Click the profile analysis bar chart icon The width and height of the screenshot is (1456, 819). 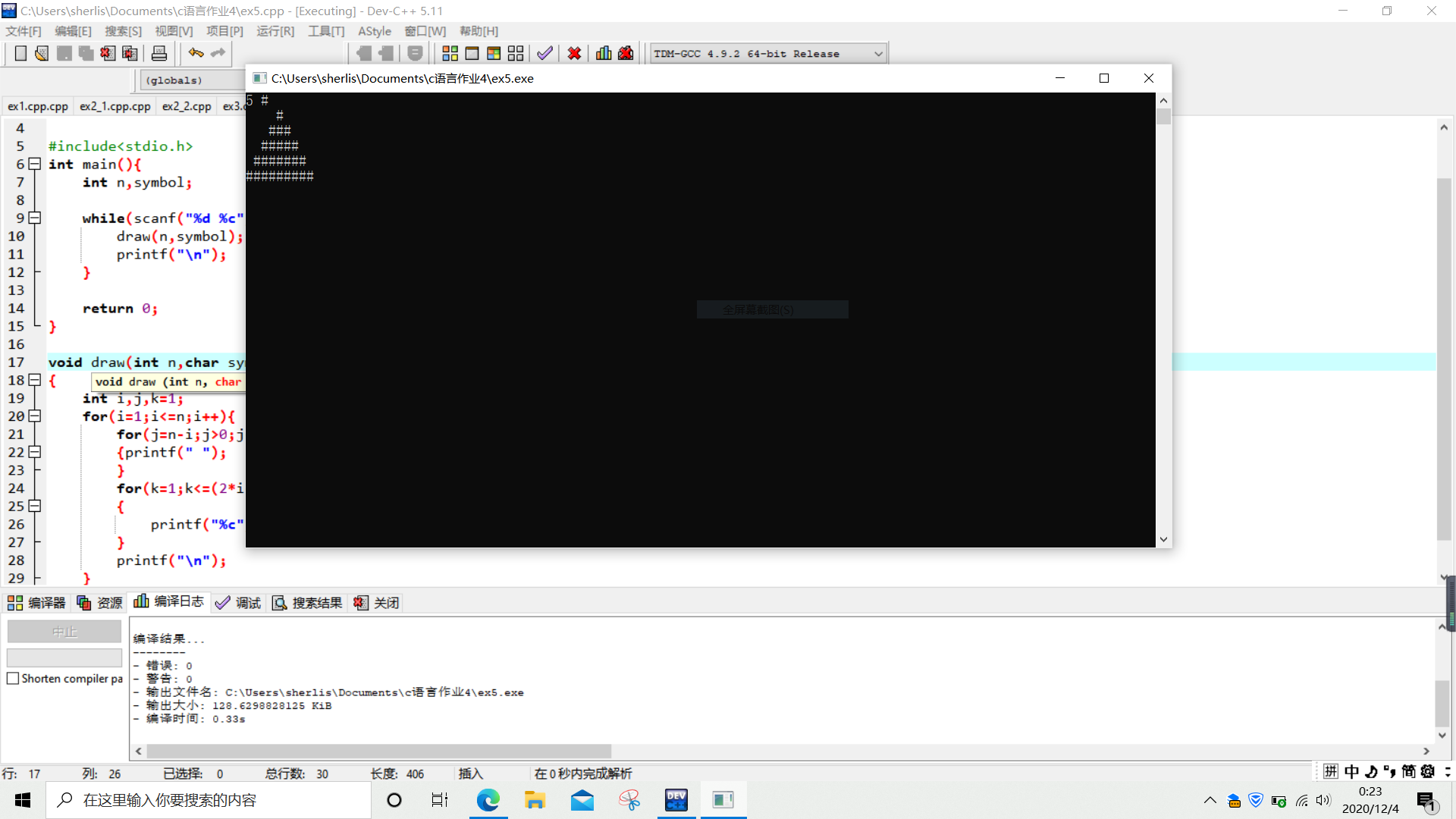604,53
